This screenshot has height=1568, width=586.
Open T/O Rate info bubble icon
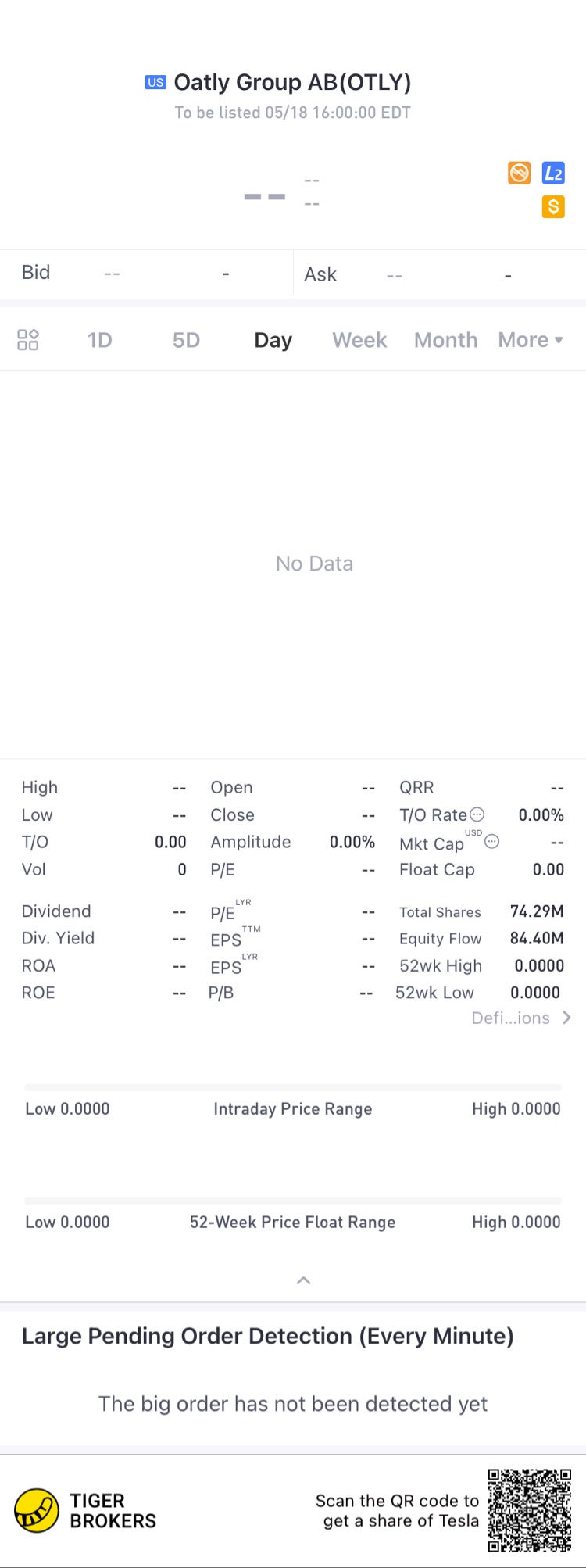point(477,814)
